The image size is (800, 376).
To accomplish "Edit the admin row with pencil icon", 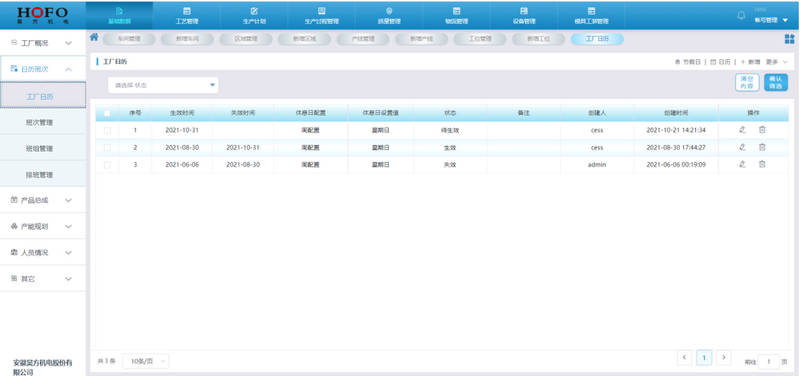I will tap(742, 164).
